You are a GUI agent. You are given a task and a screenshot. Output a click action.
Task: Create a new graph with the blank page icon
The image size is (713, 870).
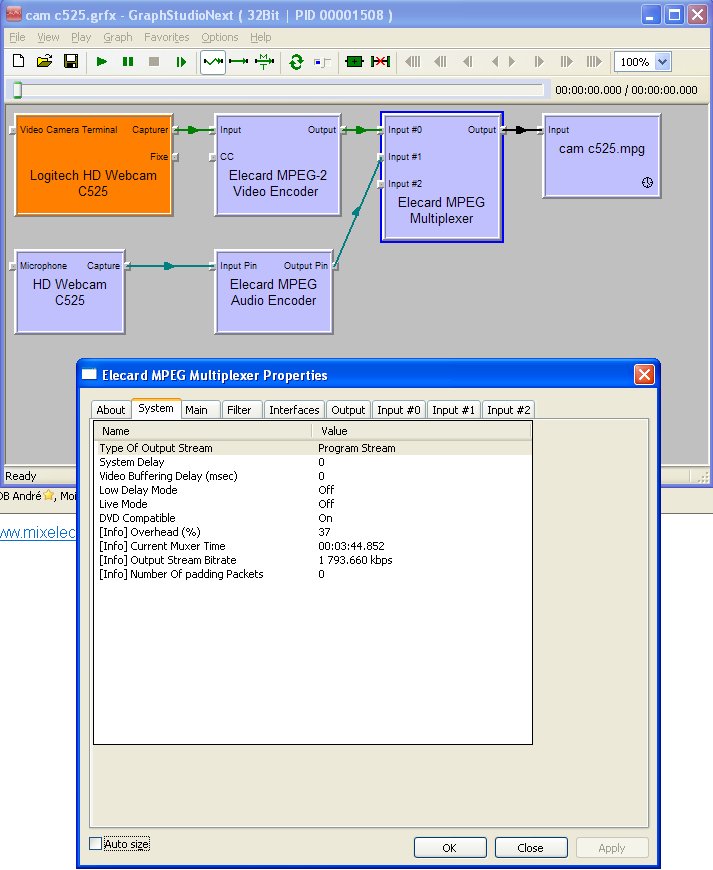[x=18, y=61]
